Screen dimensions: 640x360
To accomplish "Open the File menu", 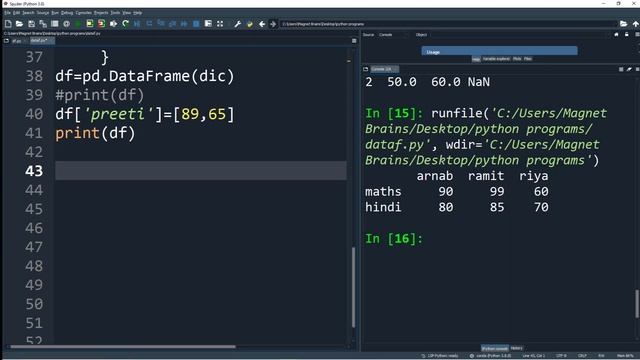I will pyautogui.click(x=7, y=13).
